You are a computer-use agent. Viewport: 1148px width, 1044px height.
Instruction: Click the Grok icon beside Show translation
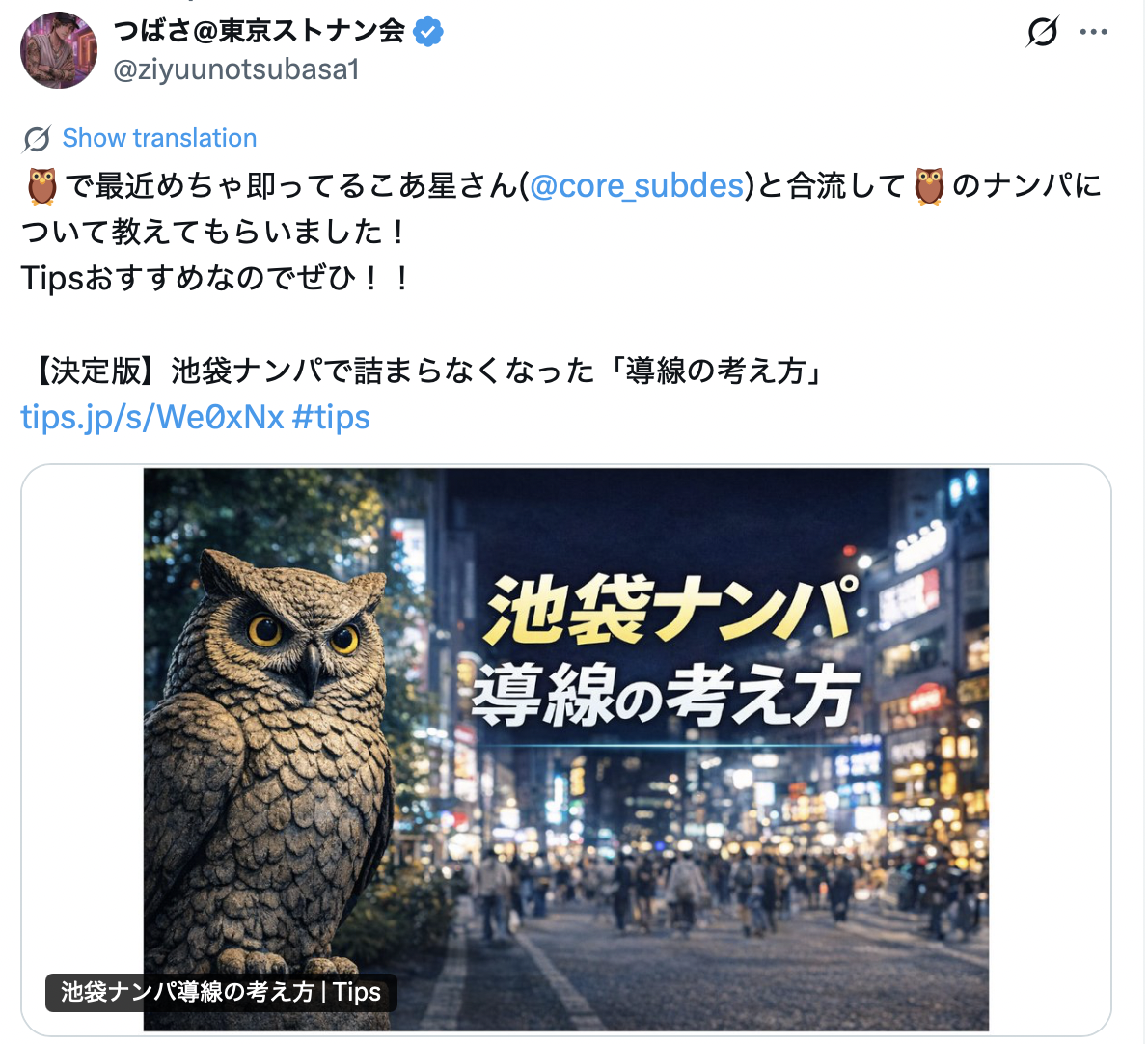tap(38, 138)
